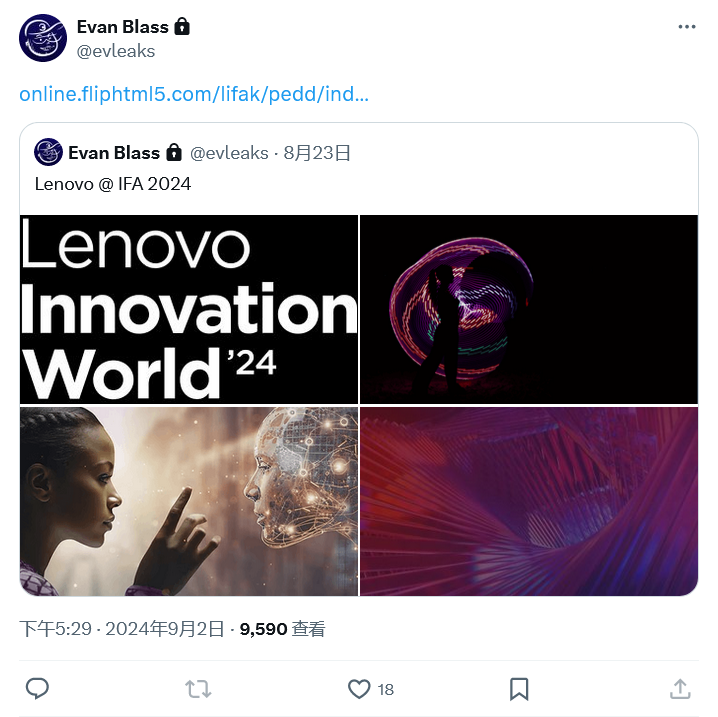718x717 pixels.
Task: Like the post with heart icon
Action: (x=359, y=688)
